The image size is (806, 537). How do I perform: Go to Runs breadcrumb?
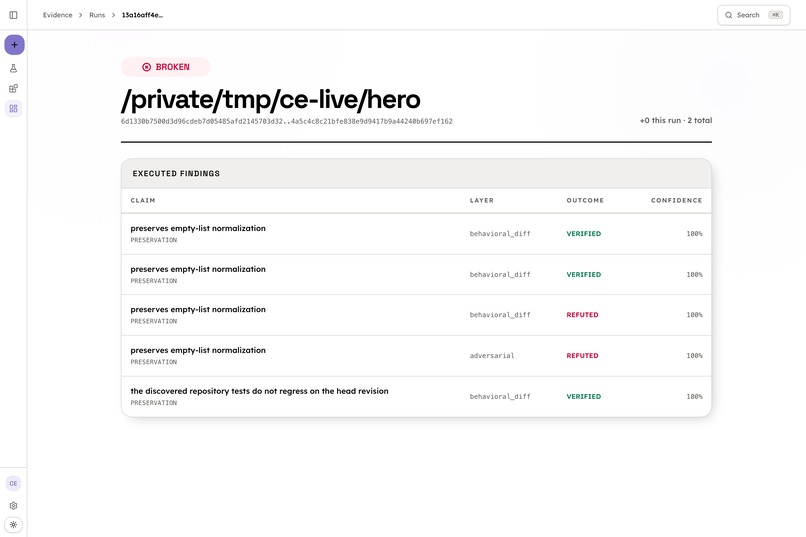(97, 15)
